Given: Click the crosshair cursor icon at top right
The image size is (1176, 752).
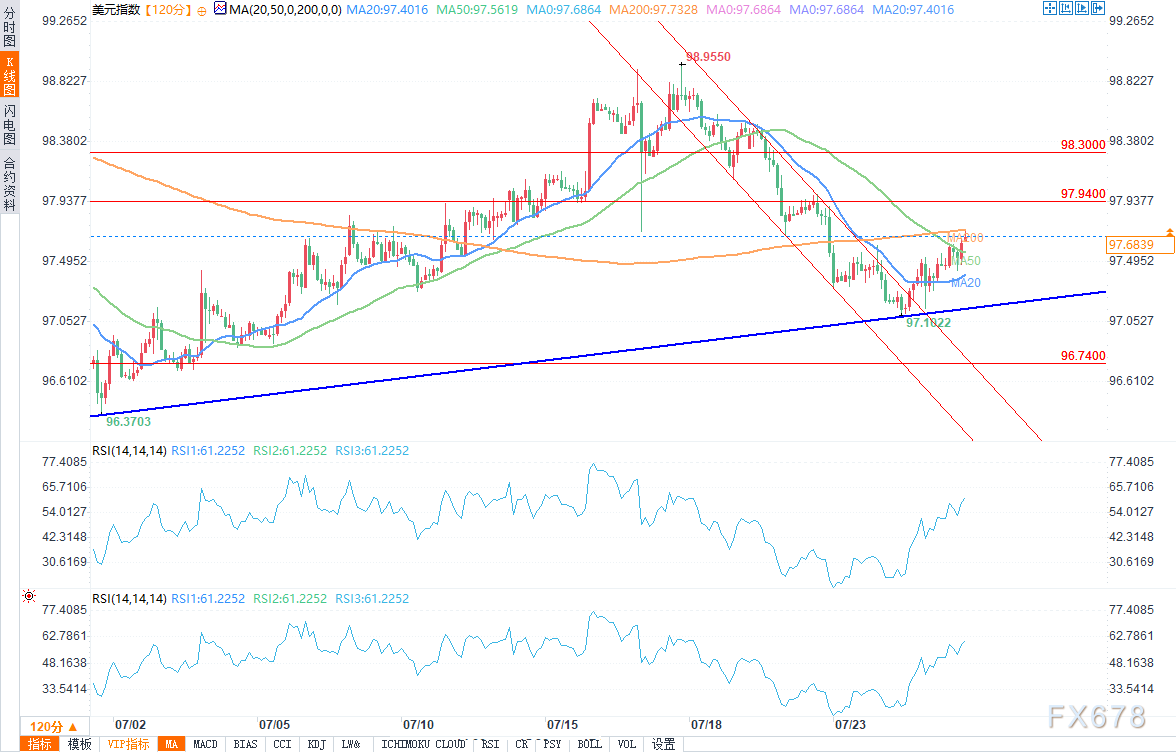Looking at the screenshot, I should [1049, 8].
